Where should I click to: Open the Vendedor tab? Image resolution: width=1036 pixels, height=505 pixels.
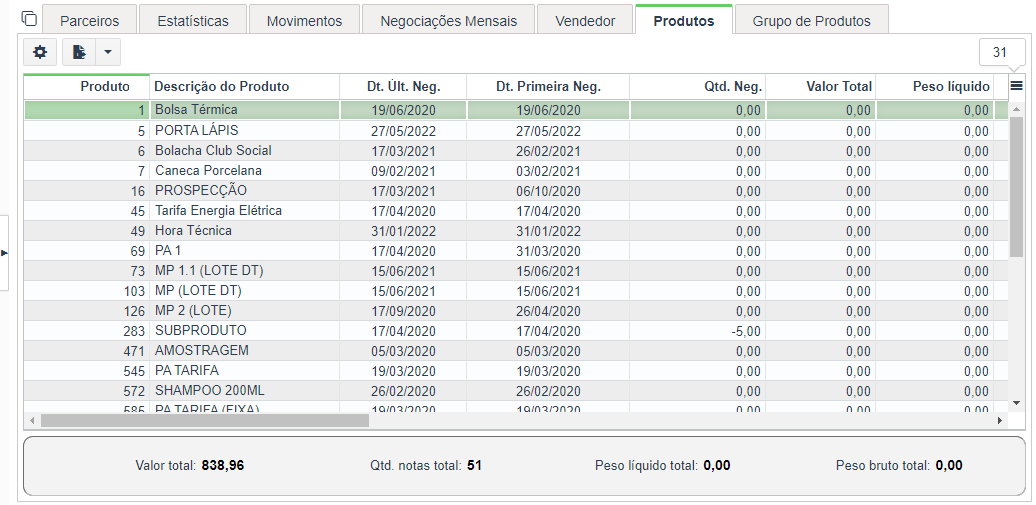(x=585, y=21)
